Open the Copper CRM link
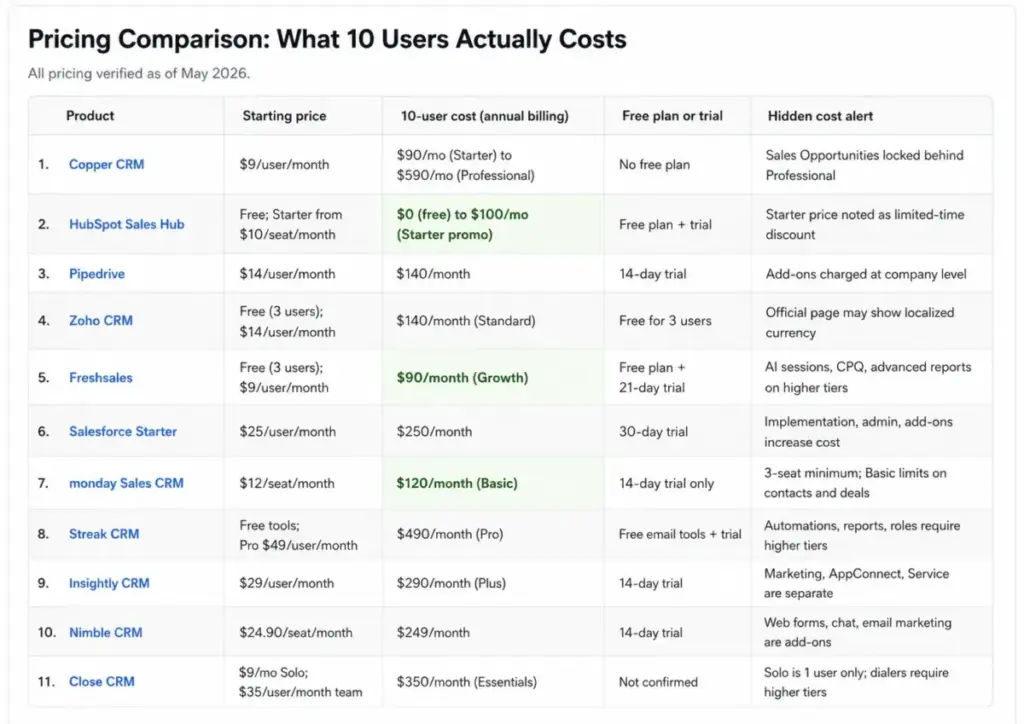Viewport: 1024px width, 724px height. [x=106, y=165]
